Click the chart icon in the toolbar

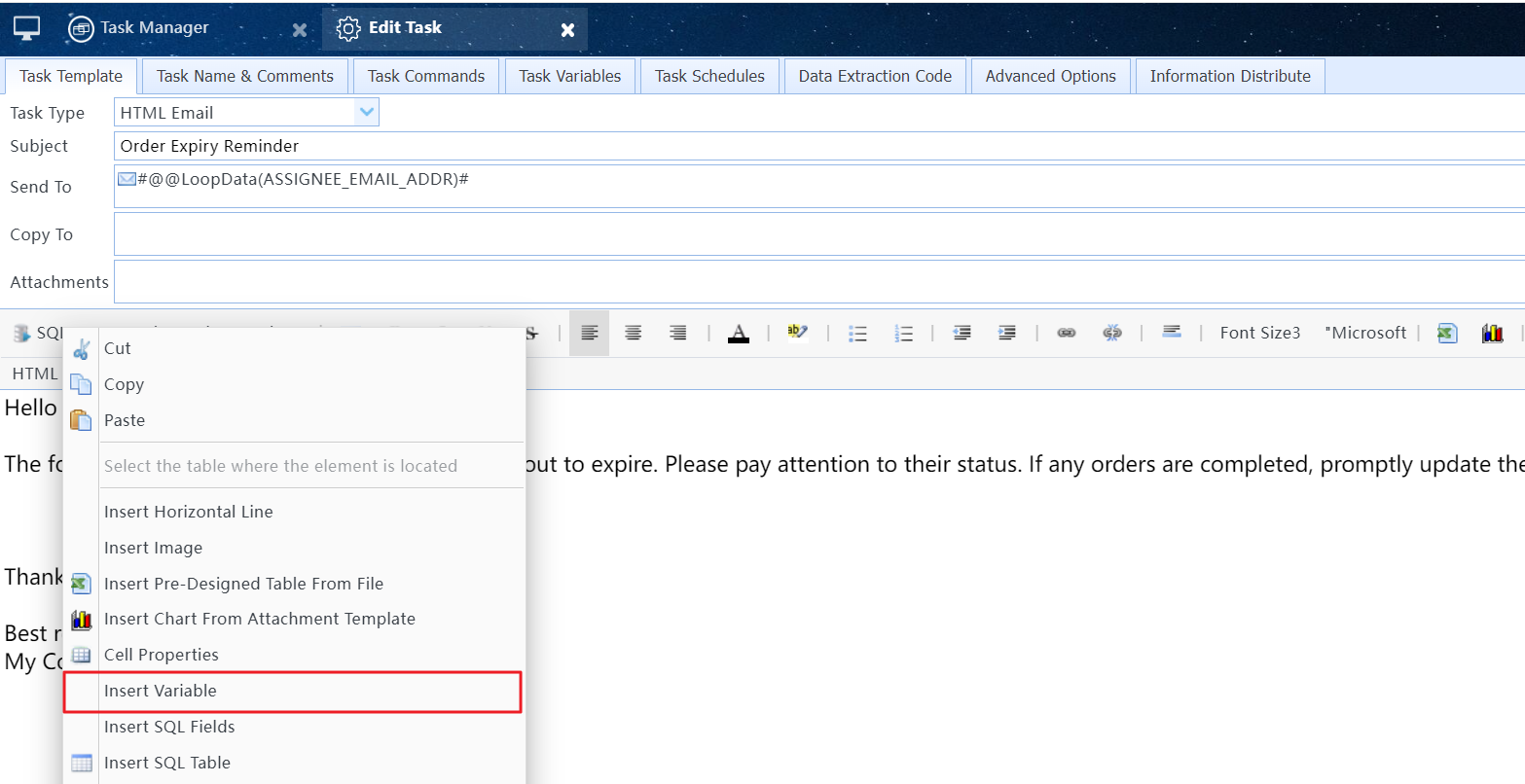click(1492, 334)
